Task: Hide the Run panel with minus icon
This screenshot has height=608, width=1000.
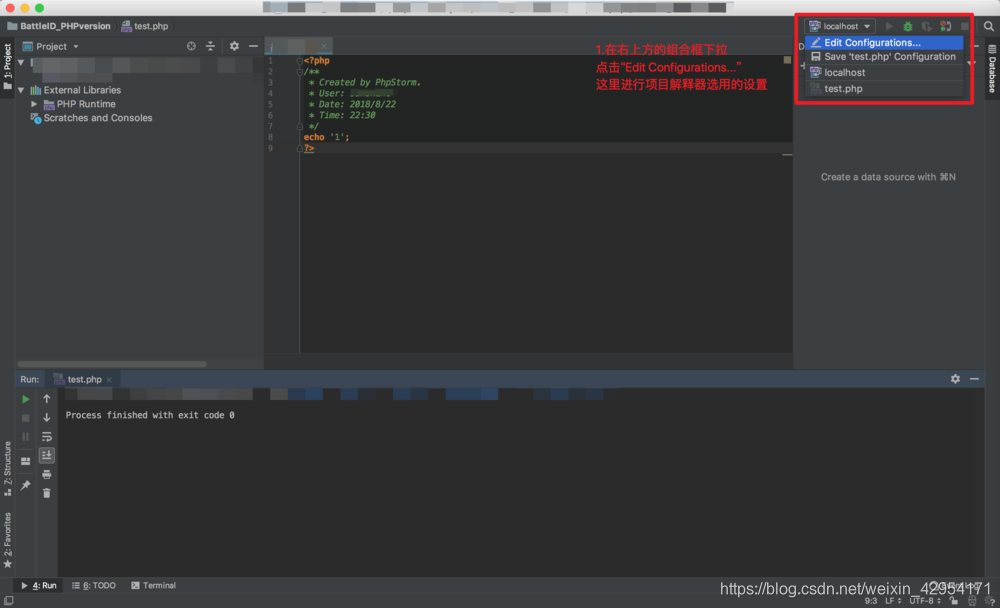Action: pyautogui.click(x=974, y=379)
